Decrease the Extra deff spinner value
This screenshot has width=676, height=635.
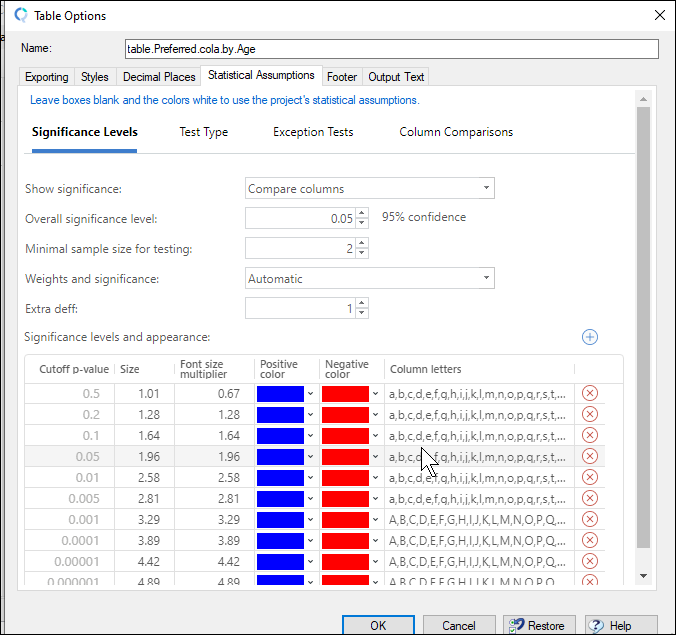tap(362, 314)
